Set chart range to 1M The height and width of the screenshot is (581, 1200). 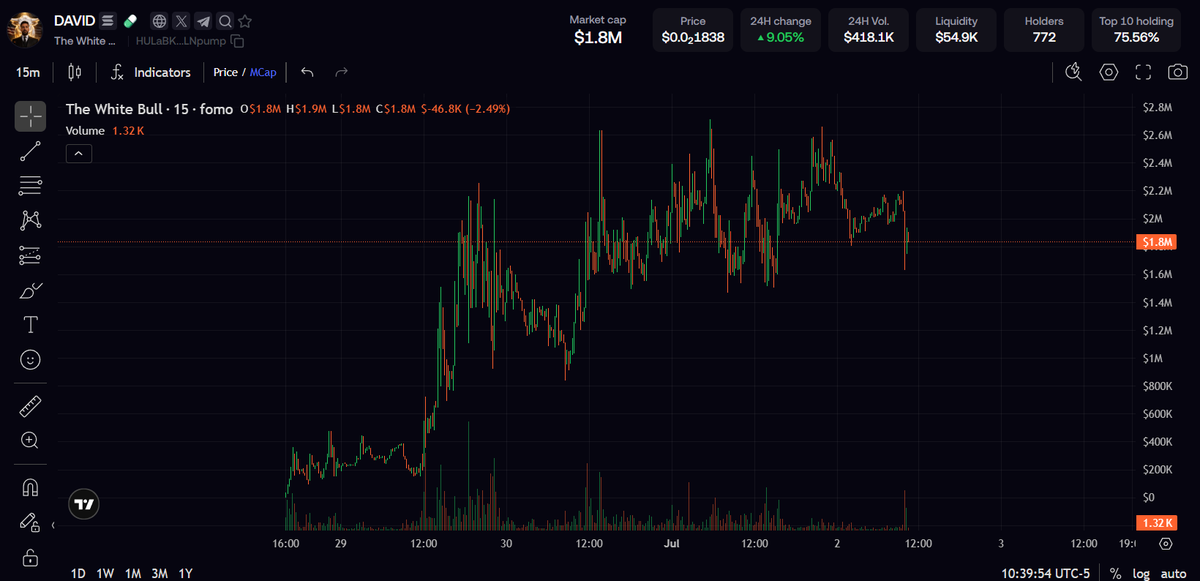click(x=132, y=573)
